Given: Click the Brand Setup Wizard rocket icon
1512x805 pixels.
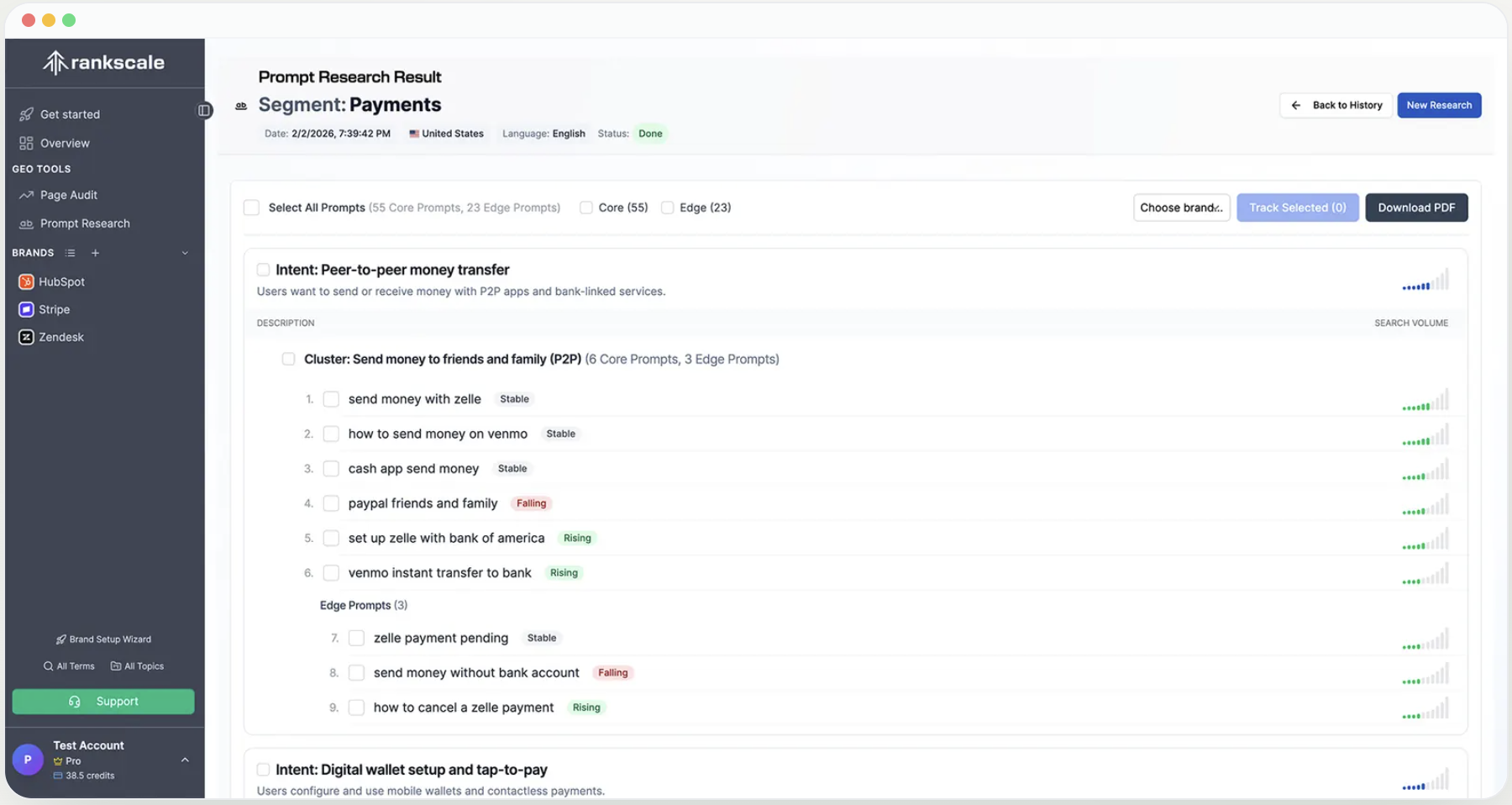Looking at the screenshot, I should click(60, 639).
